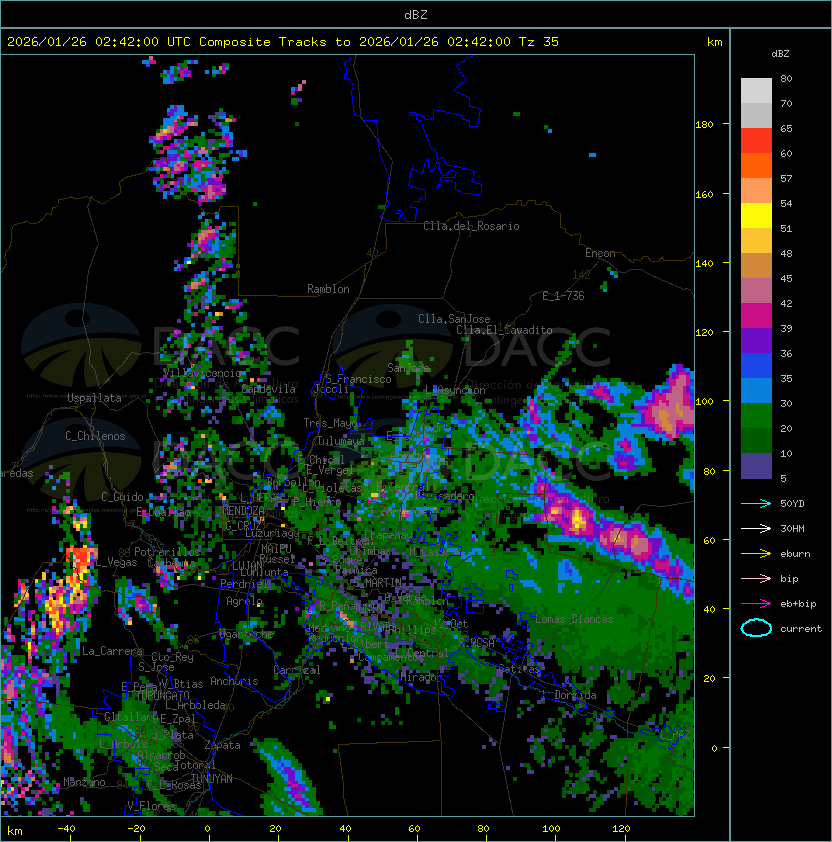Click the 'Zapata' map label
Screen dimensions: 832x842
(222, 745)
